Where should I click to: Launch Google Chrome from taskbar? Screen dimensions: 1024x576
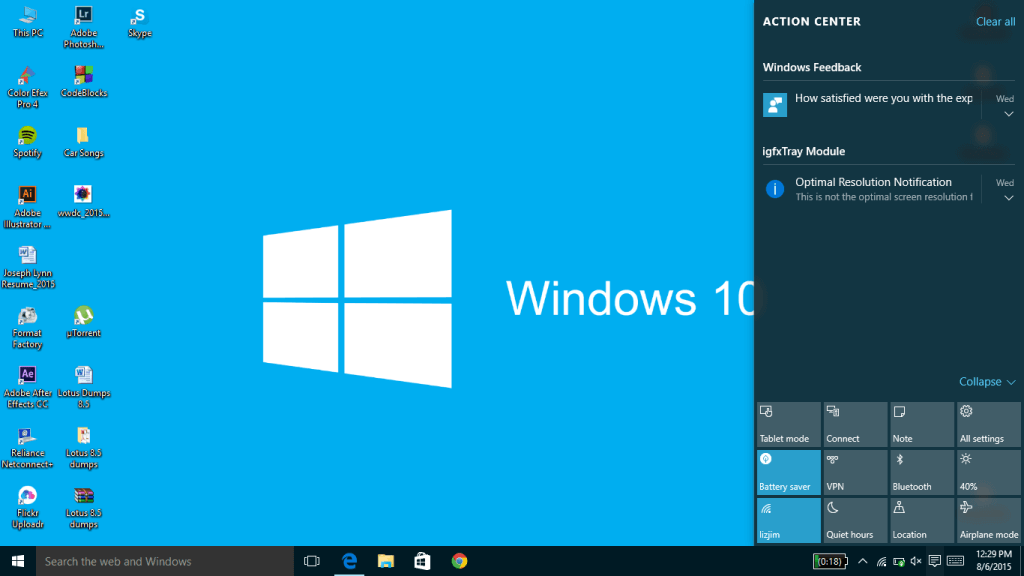(459, 561)
